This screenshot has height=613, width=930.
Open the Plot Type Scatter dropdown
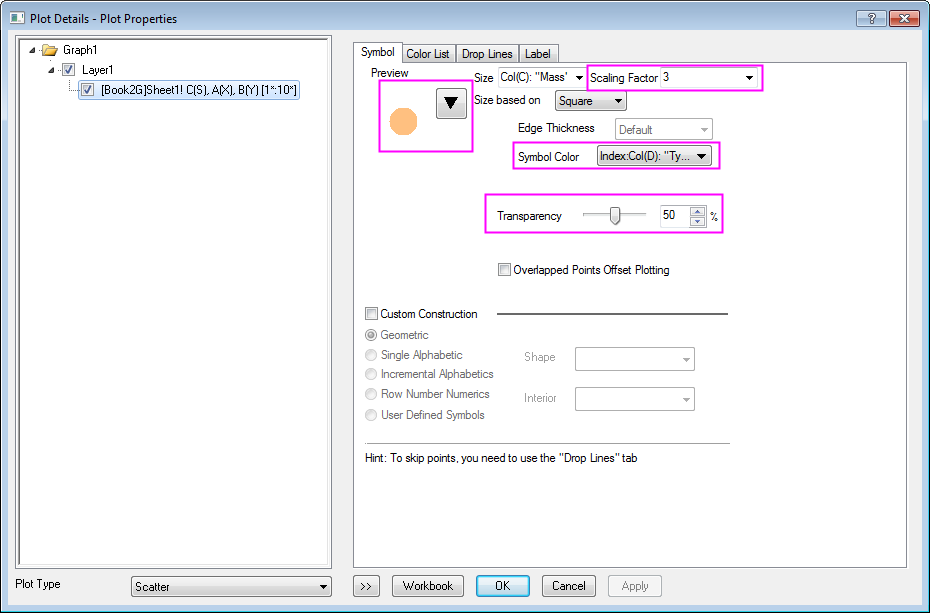coord(232,587)
